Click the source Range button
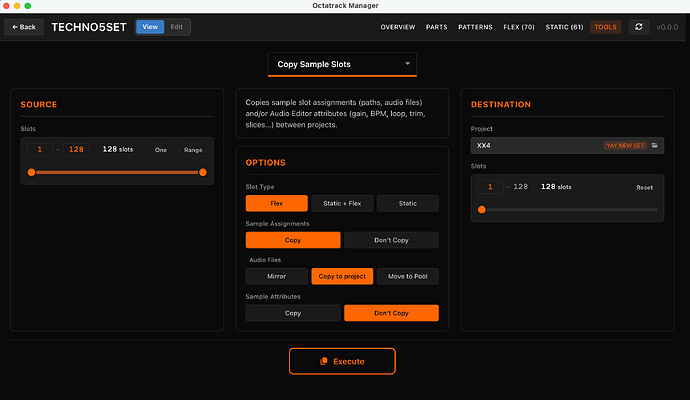Viewport: 690px width, 400px height. 193,150
